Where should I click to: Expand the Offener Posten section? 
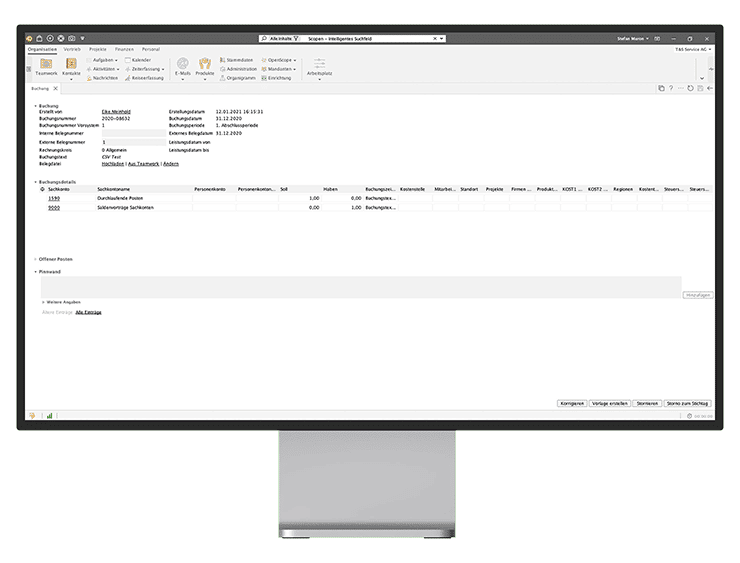click(35, 259)
